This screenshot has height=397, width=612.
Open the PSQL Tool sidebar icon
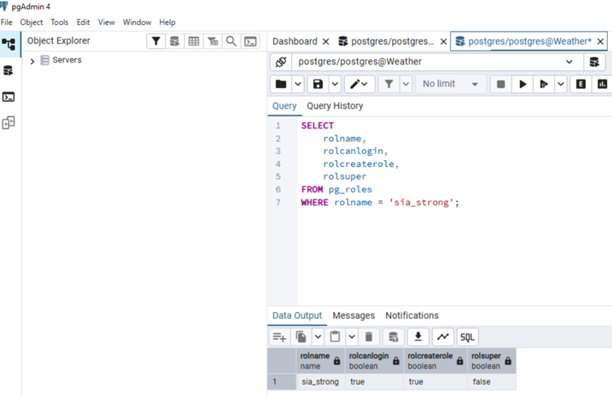click(x=8, y=97)
